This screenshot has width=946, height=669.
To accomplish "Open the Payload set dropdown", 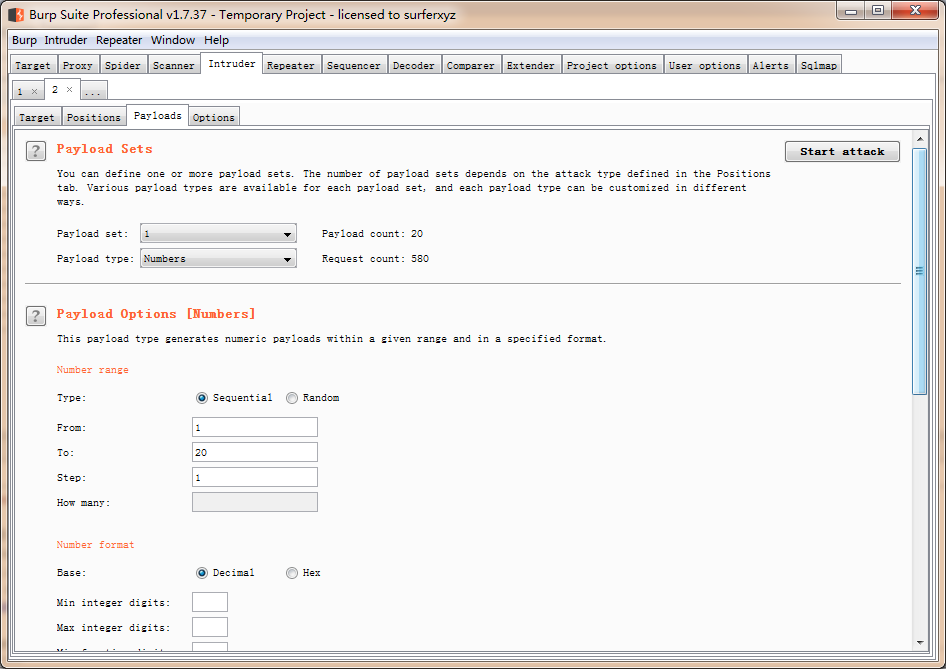I will coord(218,233).
